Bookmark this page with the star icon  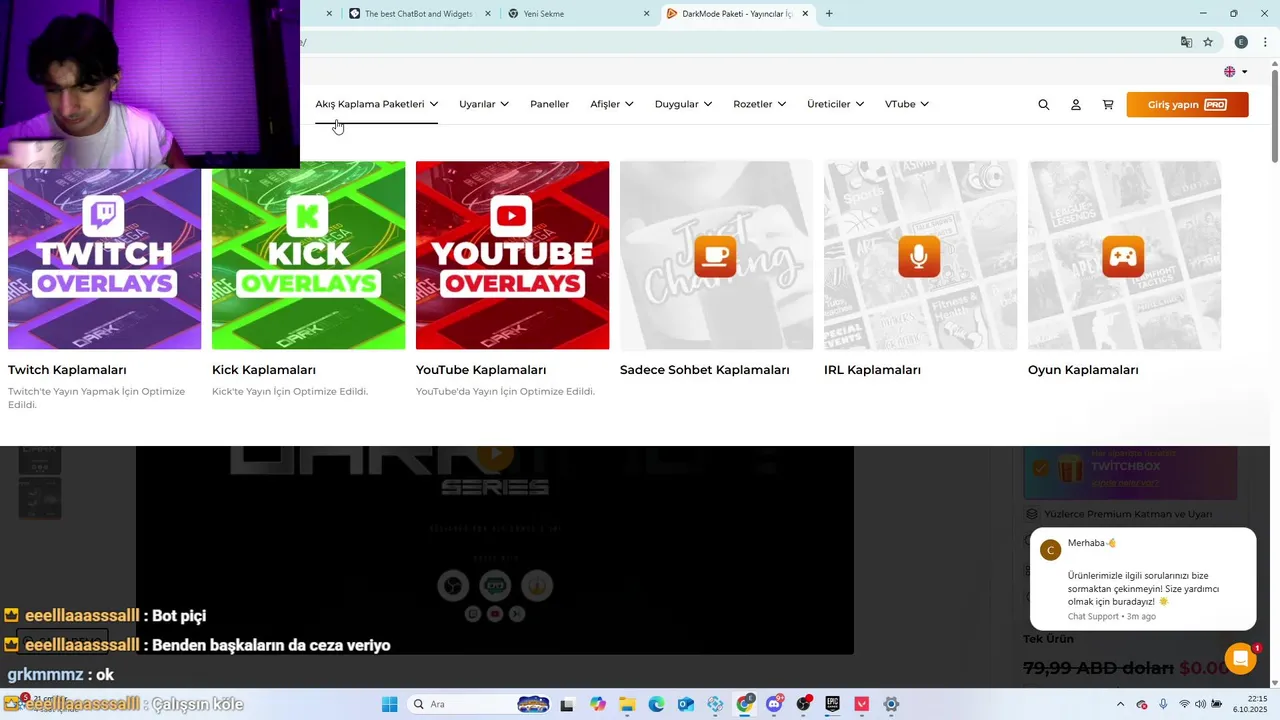click(1208, 42)
